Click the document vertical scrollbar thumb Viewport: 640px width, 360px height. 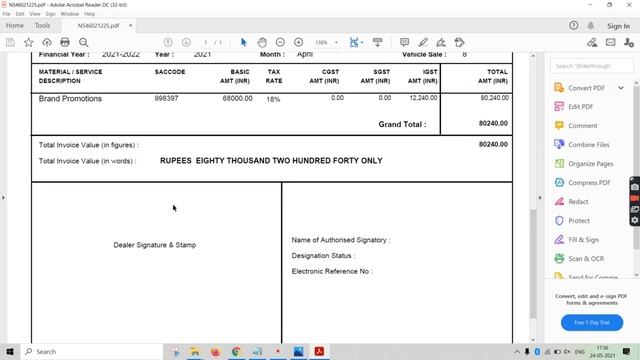(x=533, y=264)
